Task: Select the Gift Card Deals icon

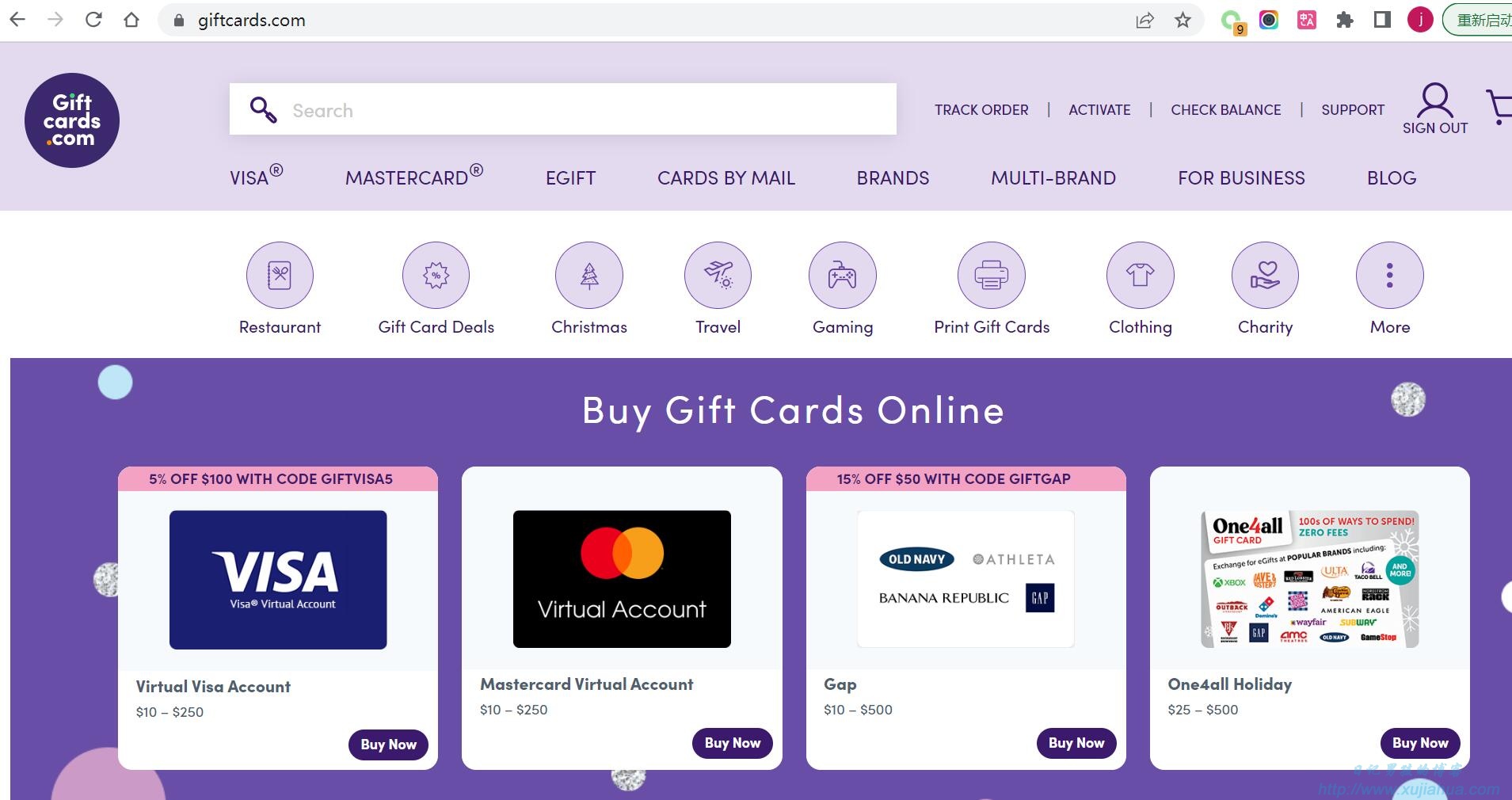Action: coord(436,276)
